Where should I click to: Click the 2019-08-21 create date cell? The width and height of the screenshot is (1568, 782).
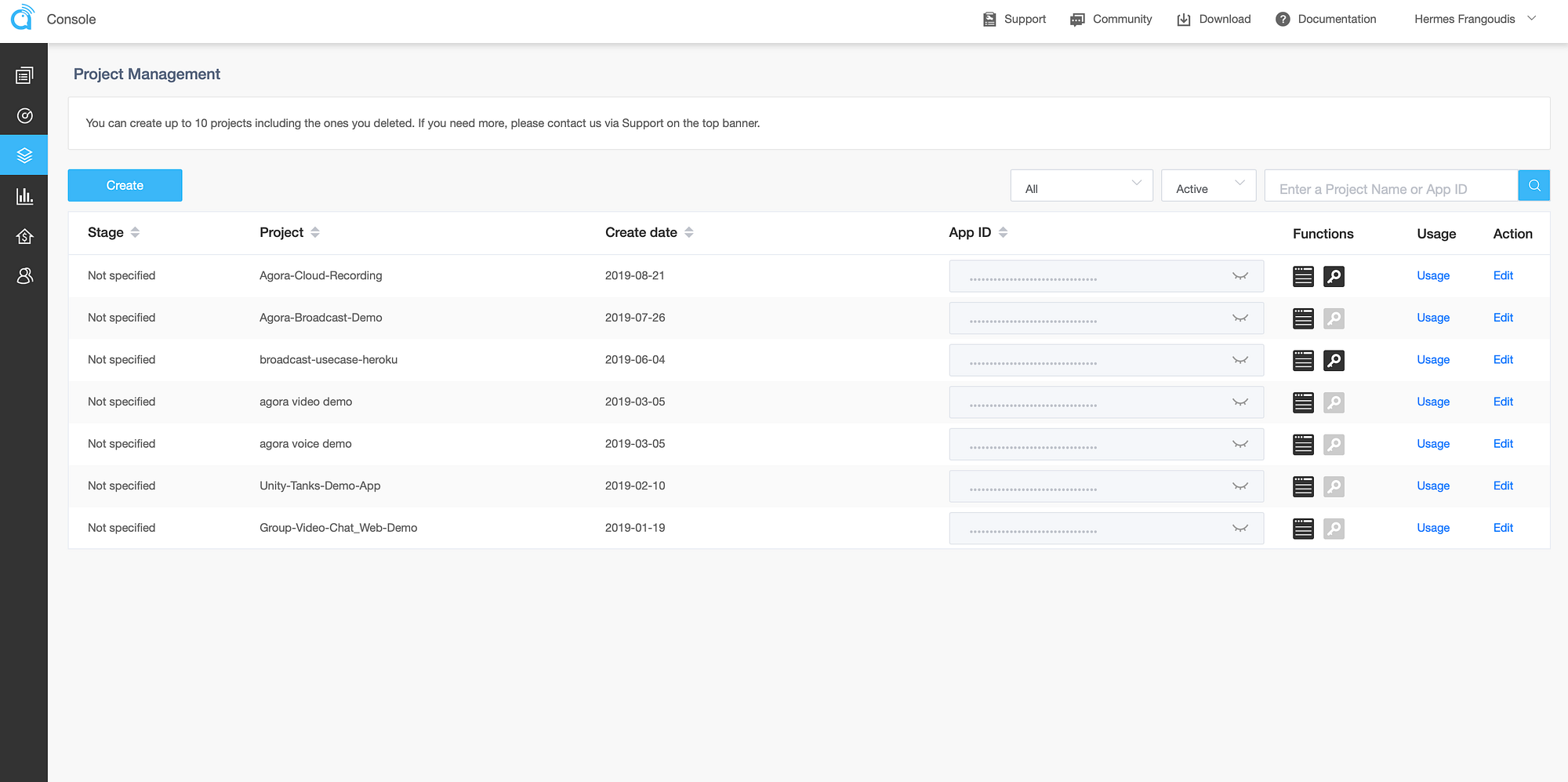pos(634,275)
